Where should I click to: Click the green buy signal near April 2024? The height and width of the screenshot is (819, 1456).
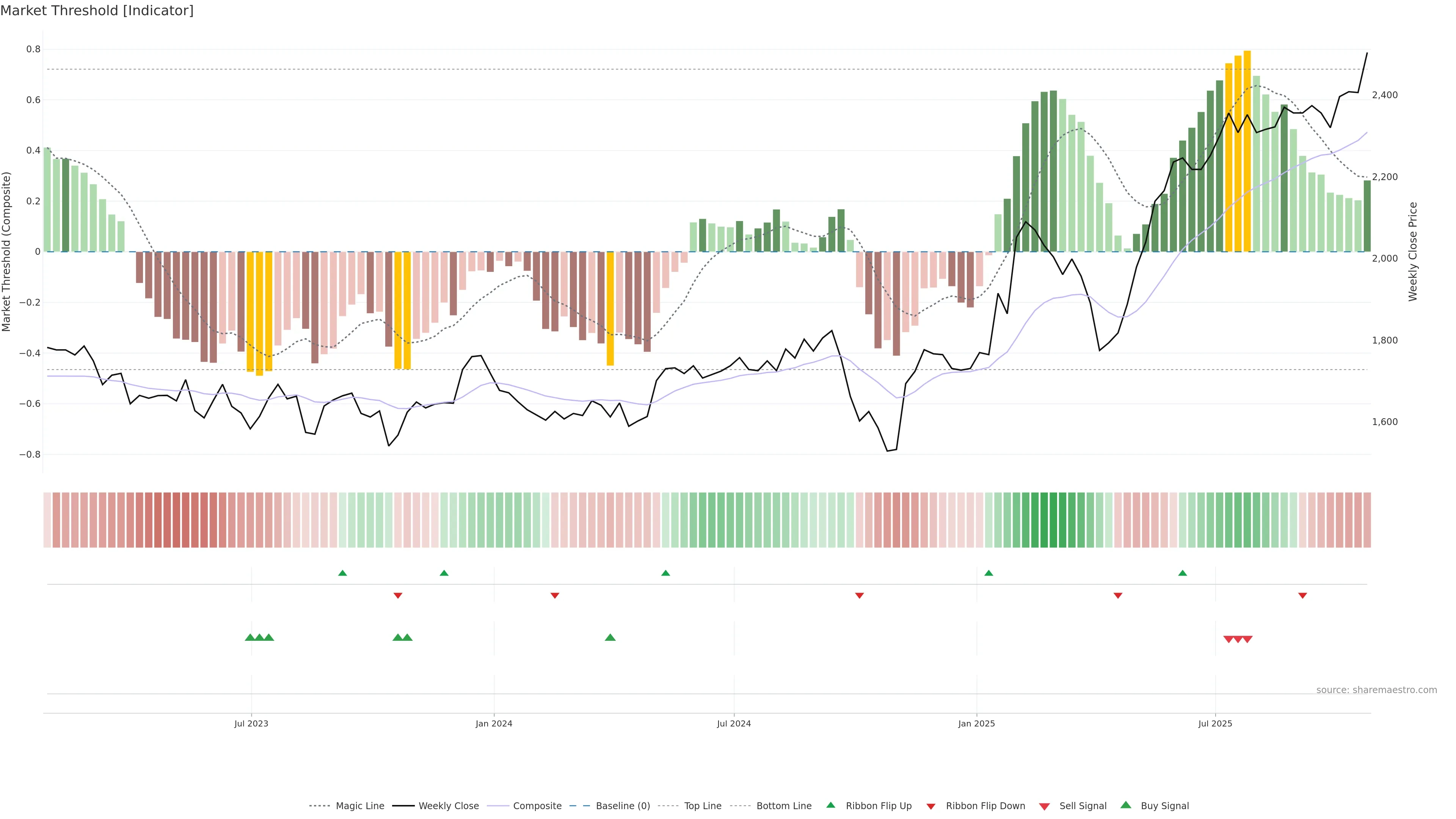click(610, 637)
